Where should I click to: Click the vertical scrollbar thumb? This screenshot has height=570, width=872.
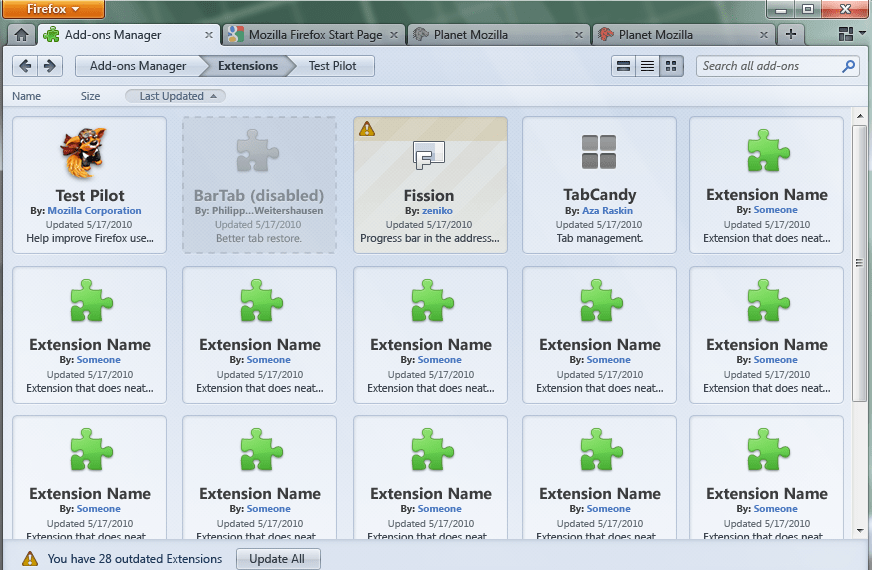pos(860,262)
